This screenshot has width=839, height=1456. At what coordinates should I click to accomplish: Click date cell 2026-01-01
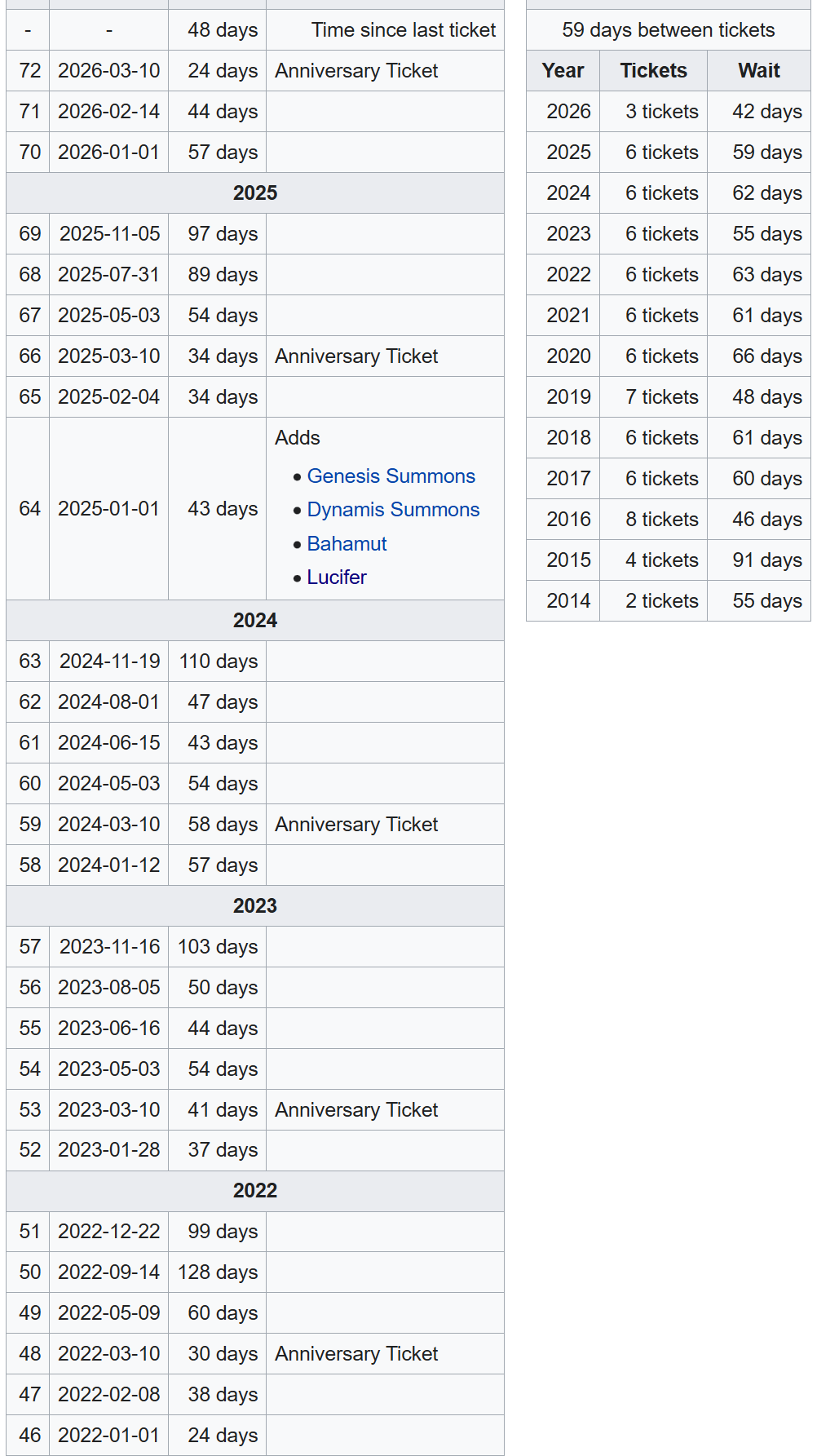click(x=108, y=153)
